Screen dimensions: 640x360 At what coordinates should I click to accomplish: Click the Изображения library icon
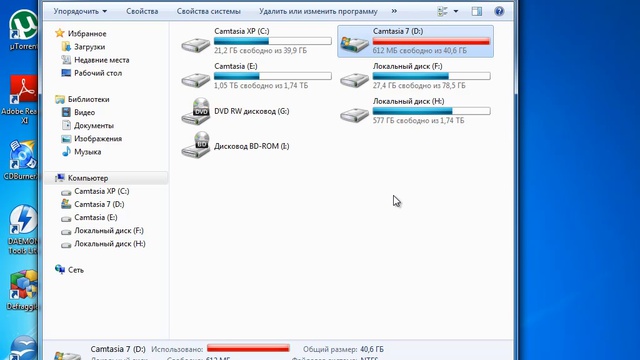[x=66, y=138]
